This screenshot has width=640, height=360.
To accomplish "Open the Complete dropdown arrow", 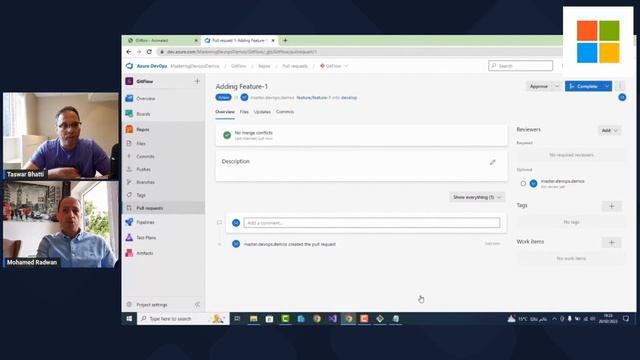I will (x=607, y=86).
